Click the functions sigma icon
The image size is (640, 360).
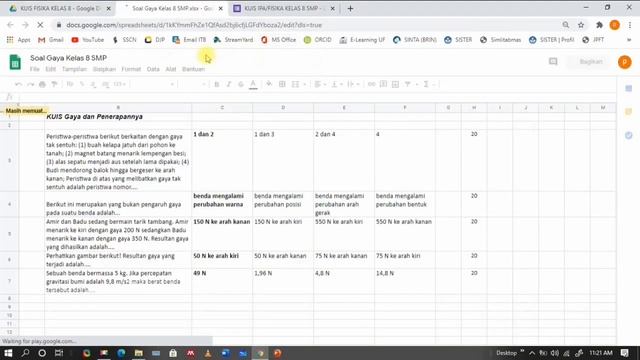tap(426, 84)
